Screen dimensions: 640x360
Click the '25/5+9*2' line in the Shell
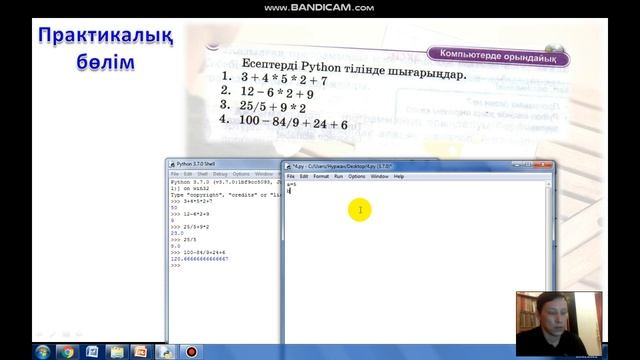[x=196, y=227]
